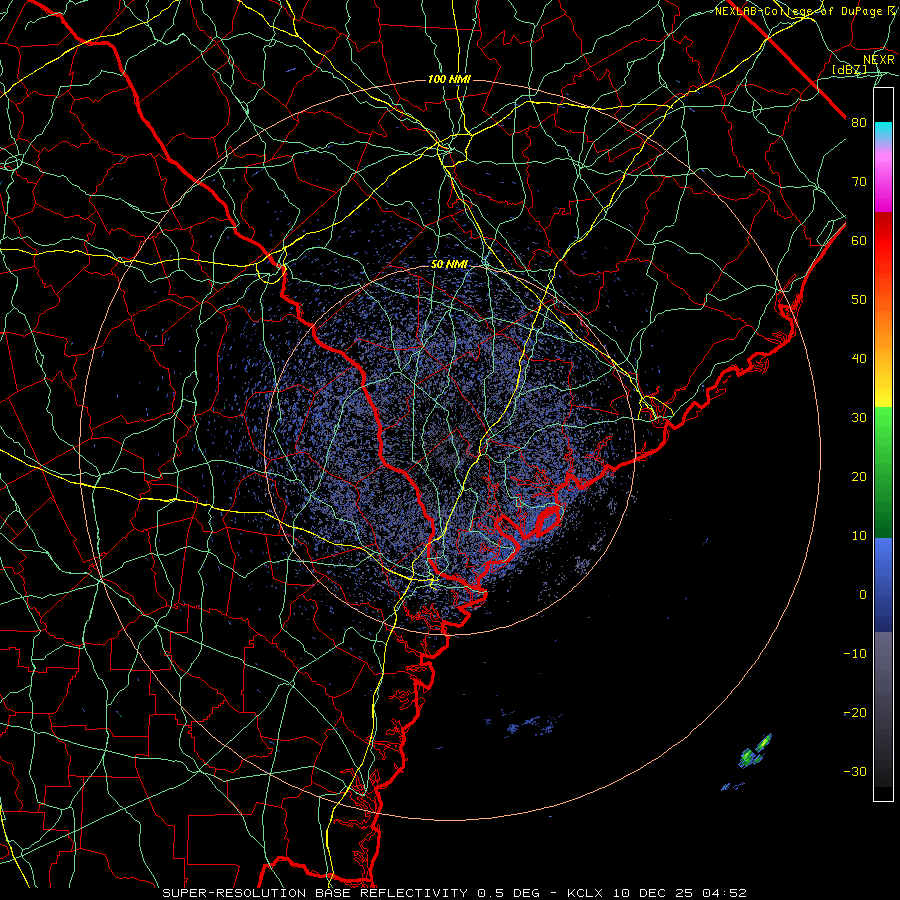The image size is (900, 900).
Task: Click the 30 value on the dBZ scale
Action: pyautogui.click(x=859, y=418)
